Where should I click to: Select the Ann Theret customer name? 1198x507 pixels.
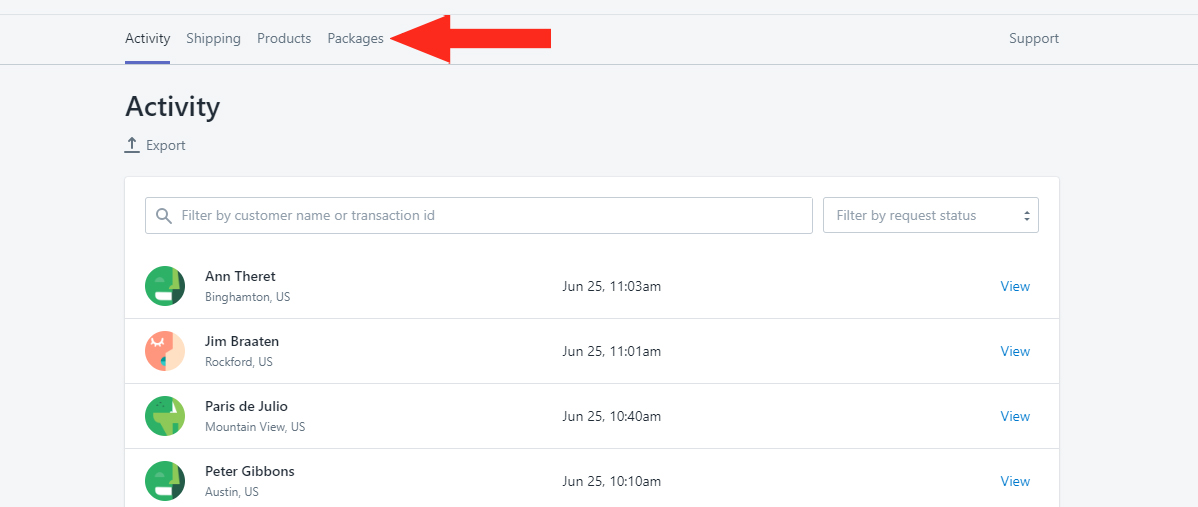coord(240,276)
